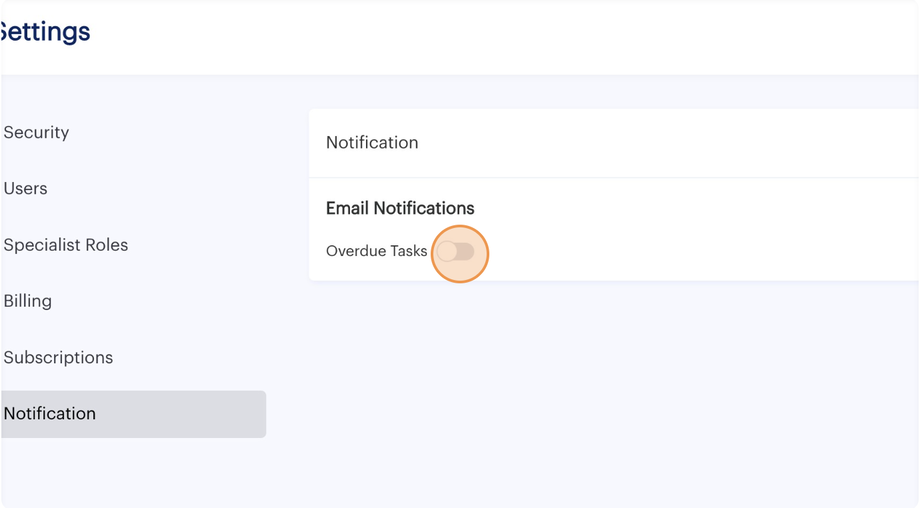
Task: Show the Users management tab
Action: tap(26, 188)
